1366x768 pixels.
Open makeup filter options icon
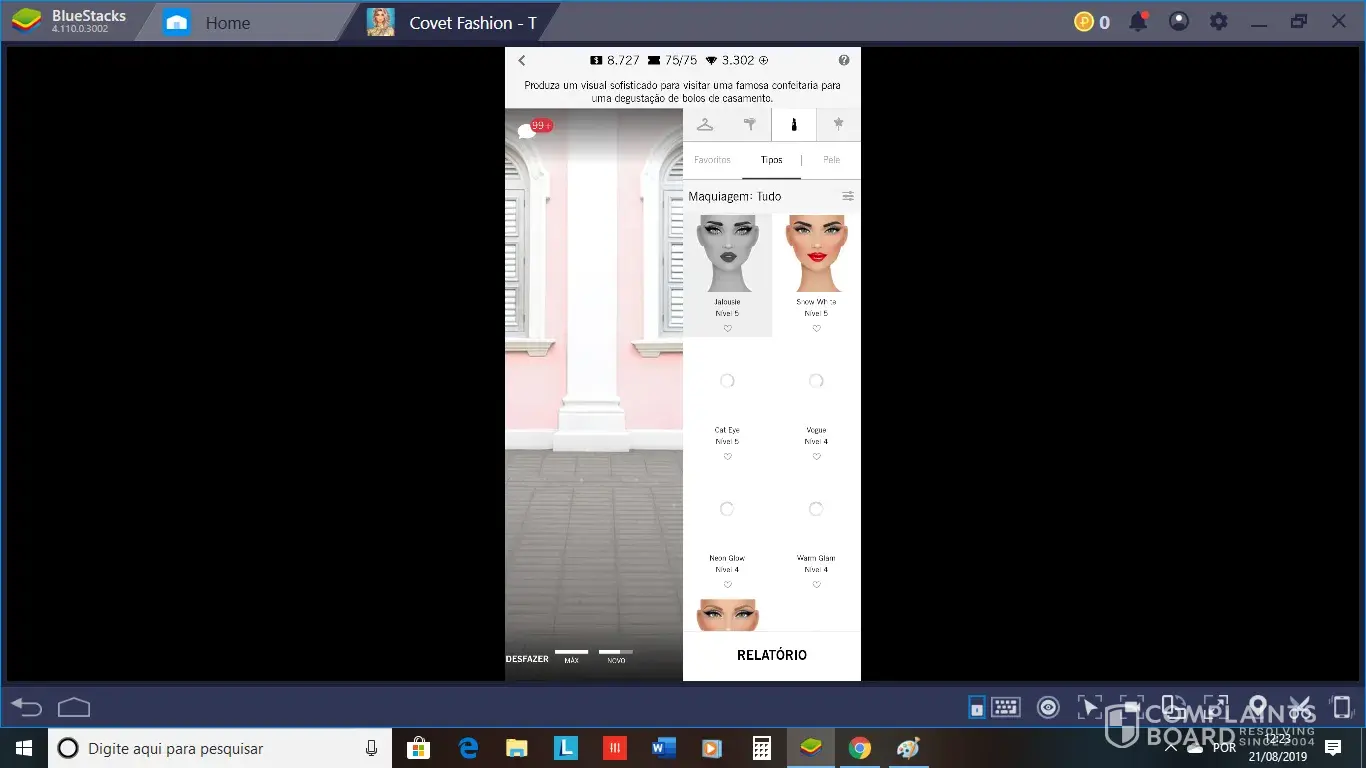tap(848, 197)
